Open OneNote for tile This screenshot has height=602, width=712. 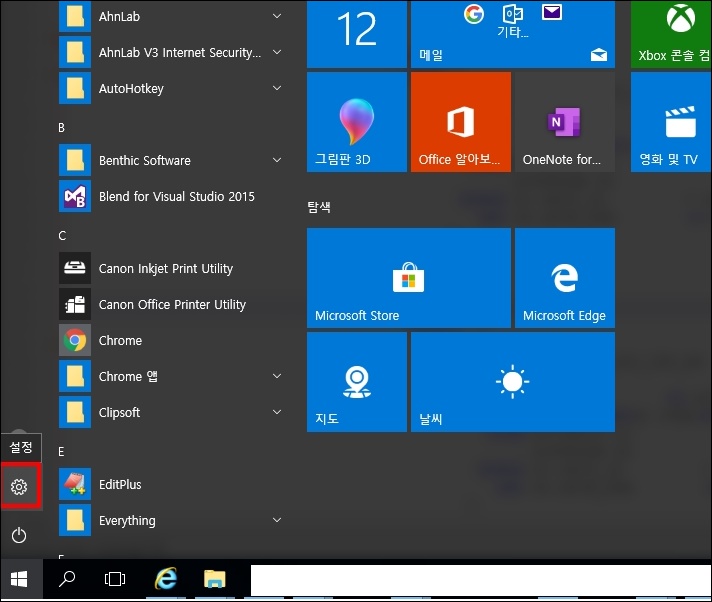point(565,122)
